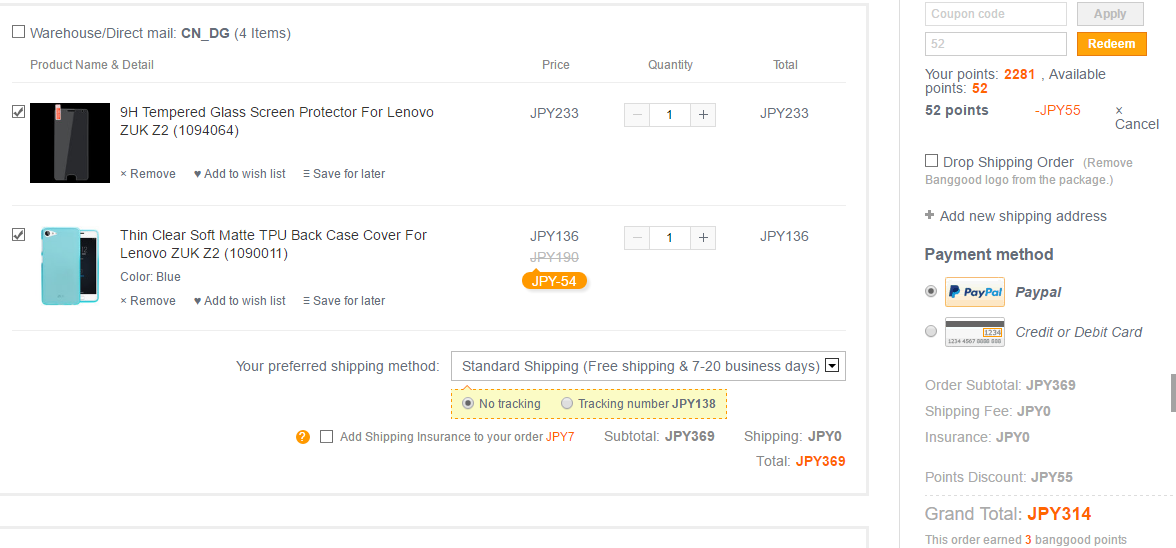Increase quantity of the screen protector
Screen dimensions: 1176x548
(704, 115)
